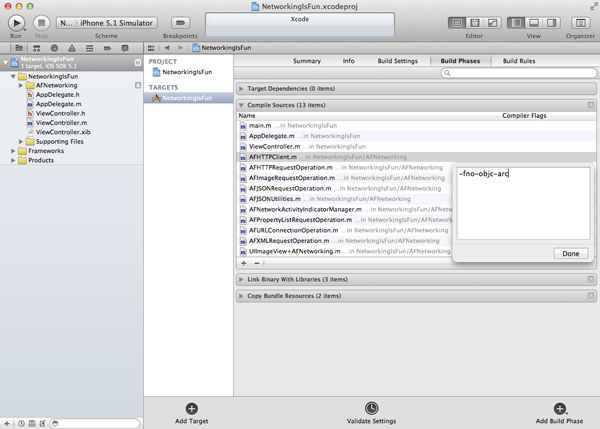The width and height of the screenshot is (600, 429).
Task: Switch to the Info tab
Action: click(x=349, y=61)
